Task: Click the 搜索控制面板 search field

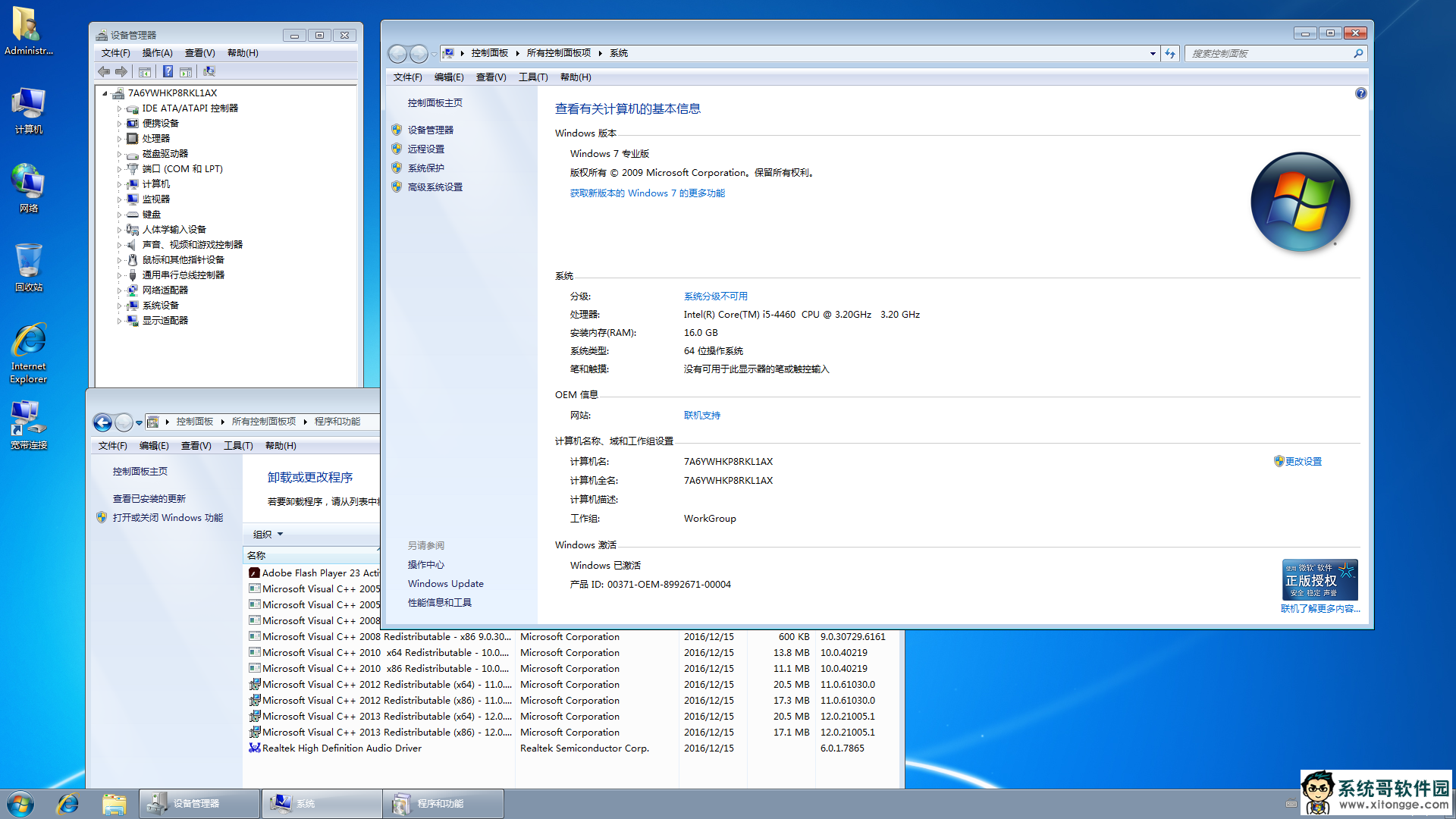Action: [x=1269, y=54]
